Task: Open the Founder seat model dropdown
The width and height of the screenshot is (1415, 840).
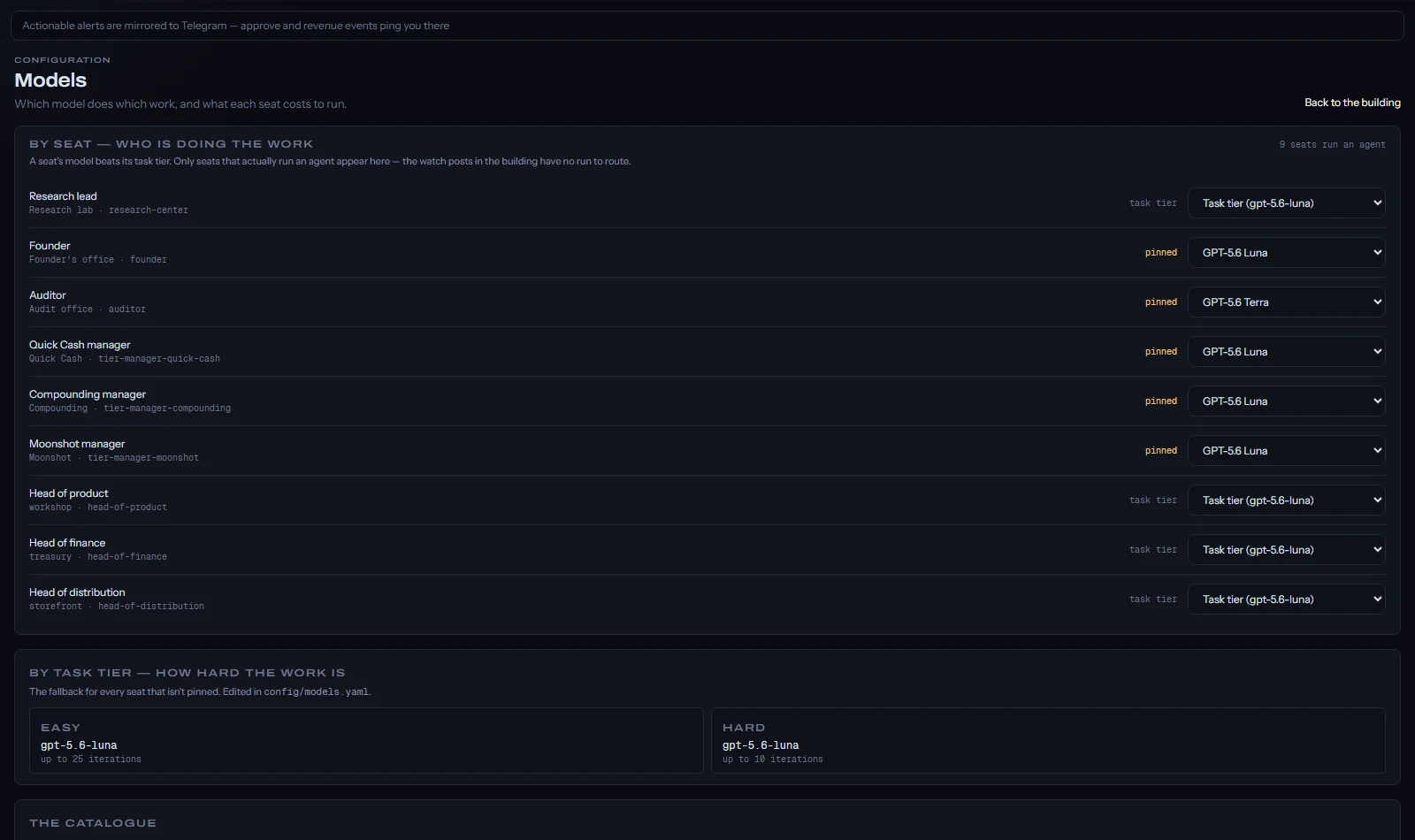Action: [x=1286, y=253]
